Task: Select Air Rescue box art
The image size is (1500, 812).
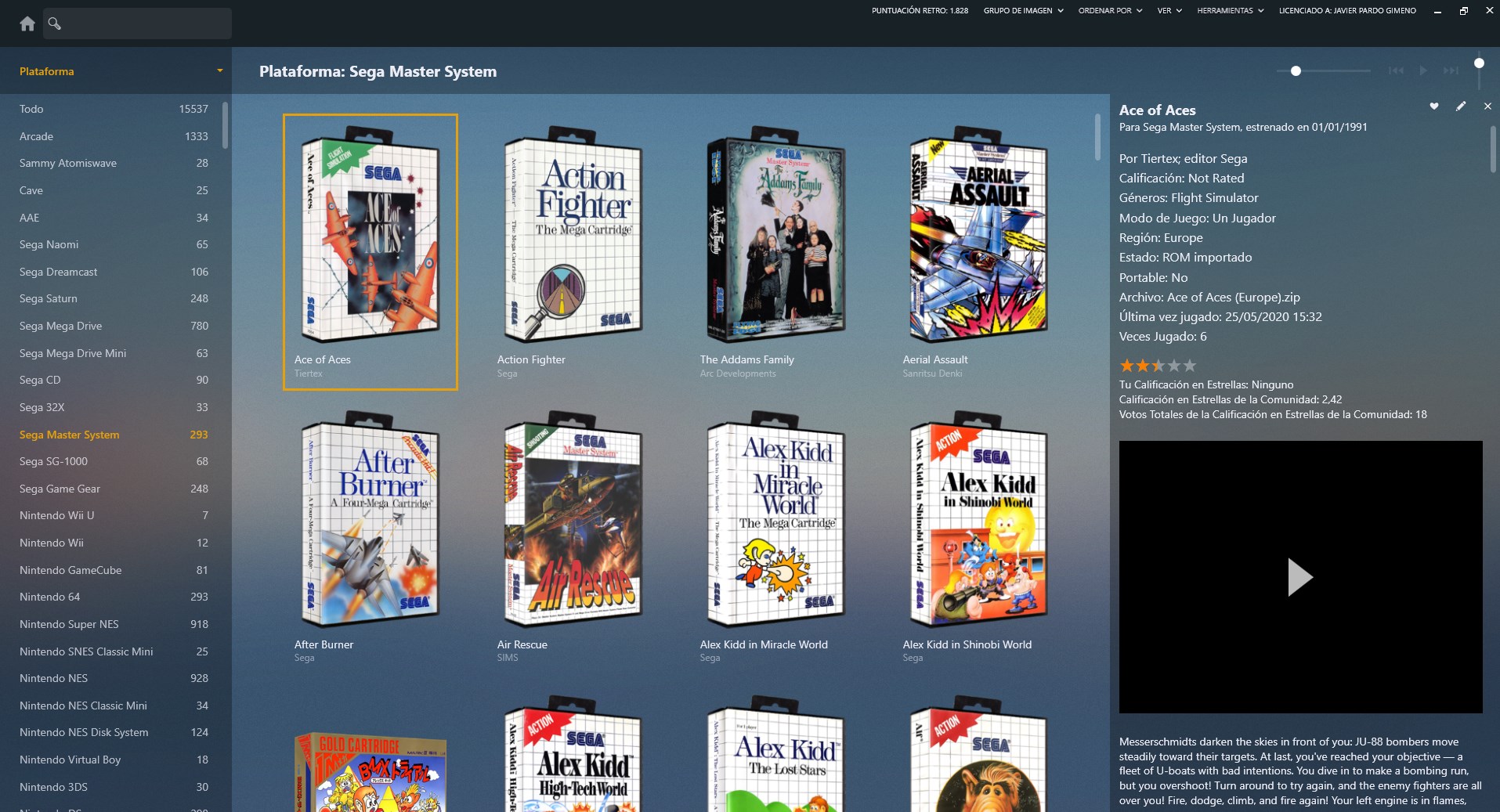Action: click(x=573, y=520)
